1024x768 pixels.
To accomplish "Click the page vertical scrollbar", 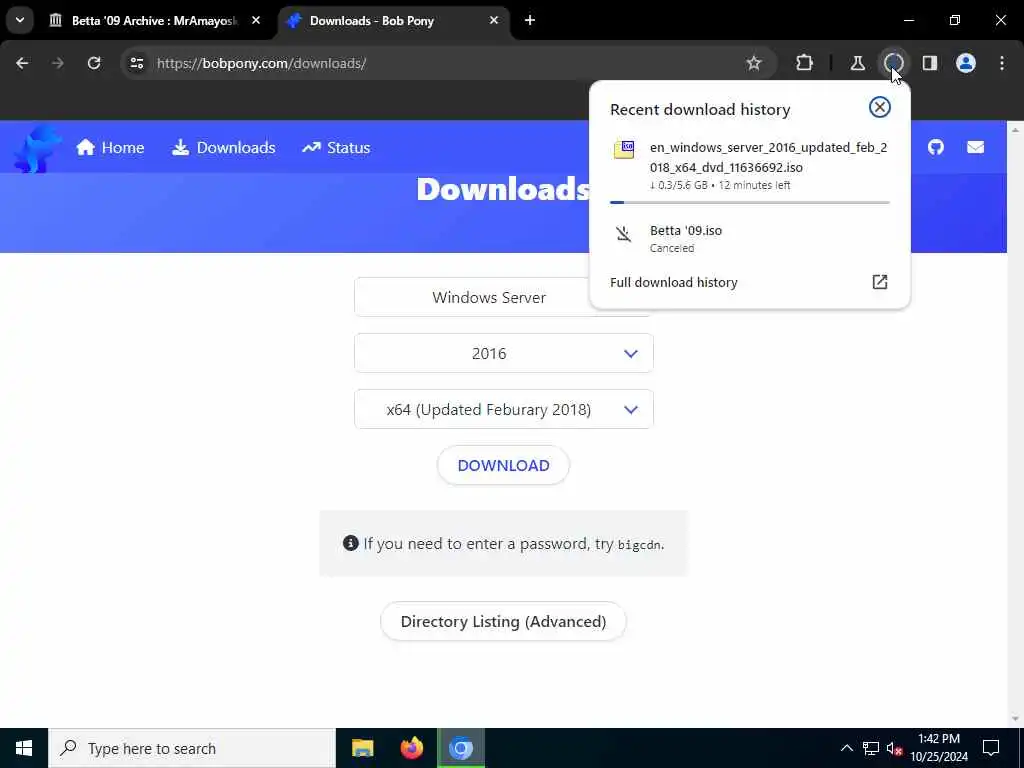I will click(1015, 424).
